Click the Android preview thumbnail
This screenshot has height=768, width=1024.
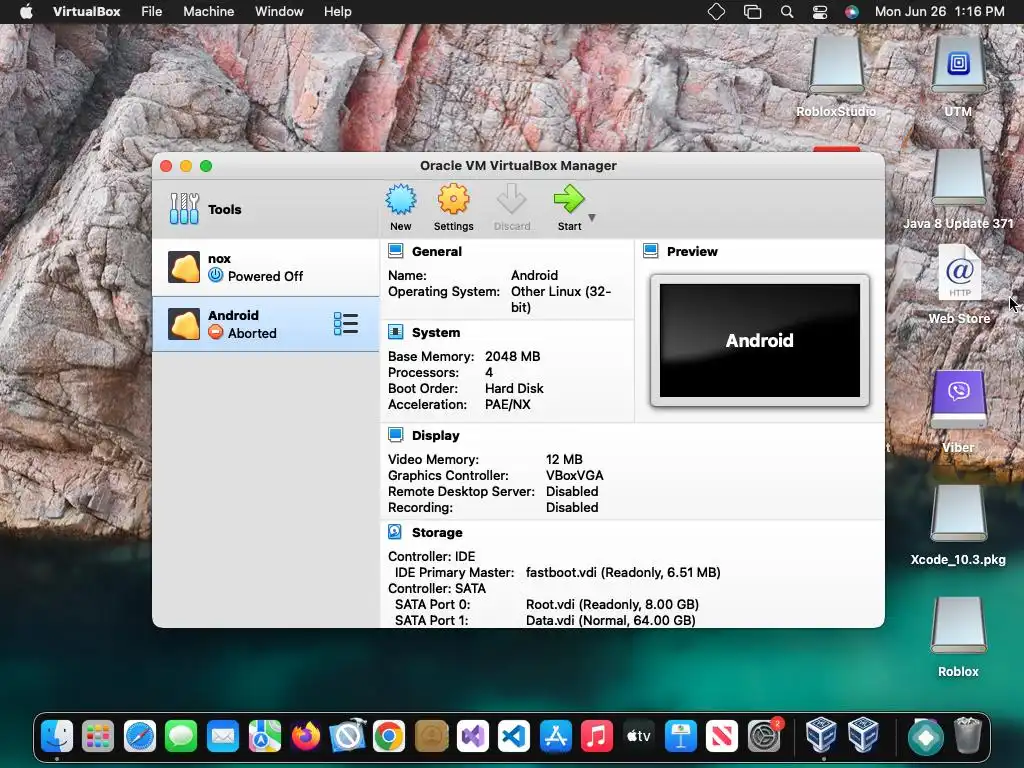pos(760,340)
